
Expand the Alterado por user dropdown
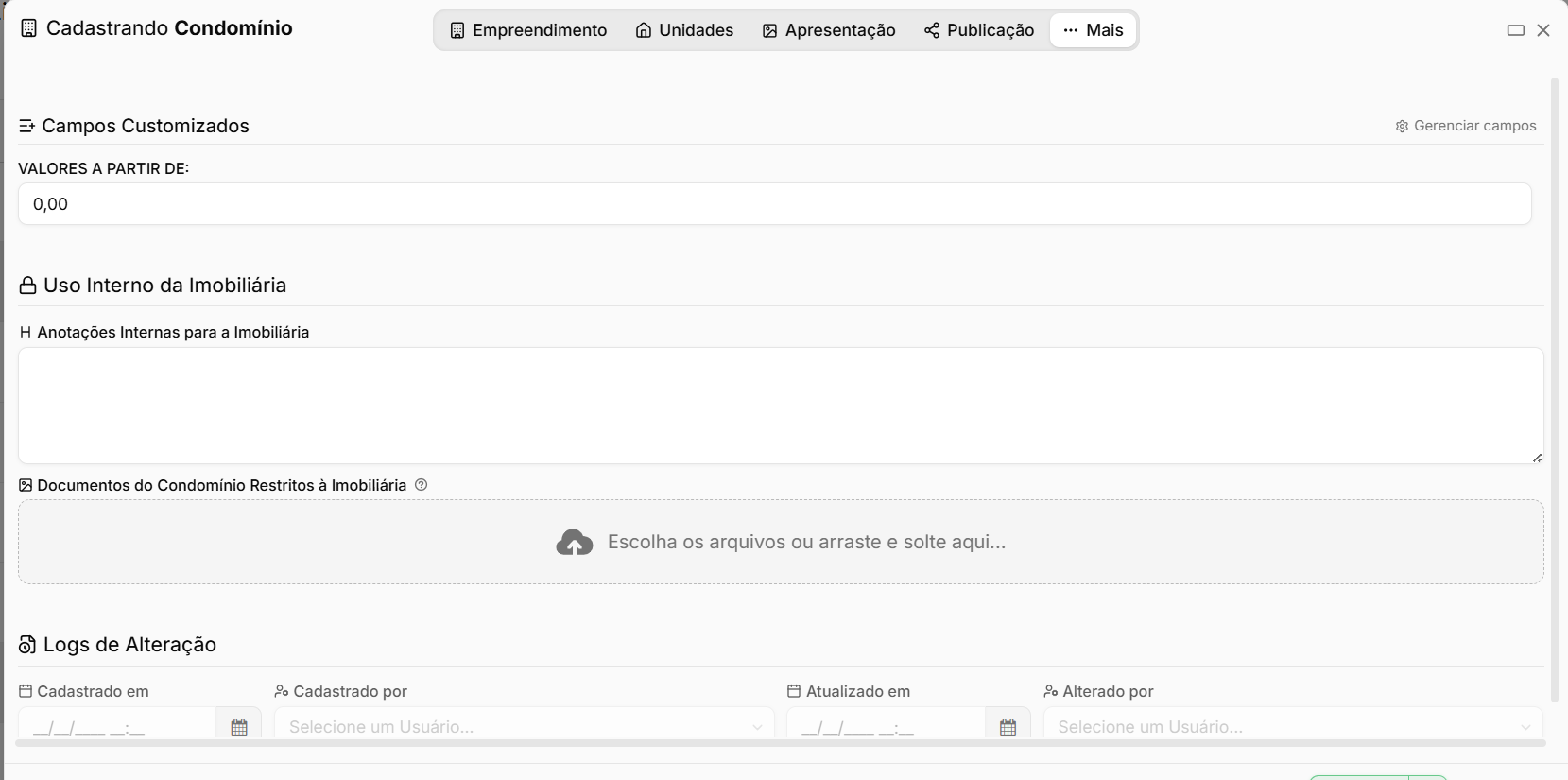[1293, 726]
